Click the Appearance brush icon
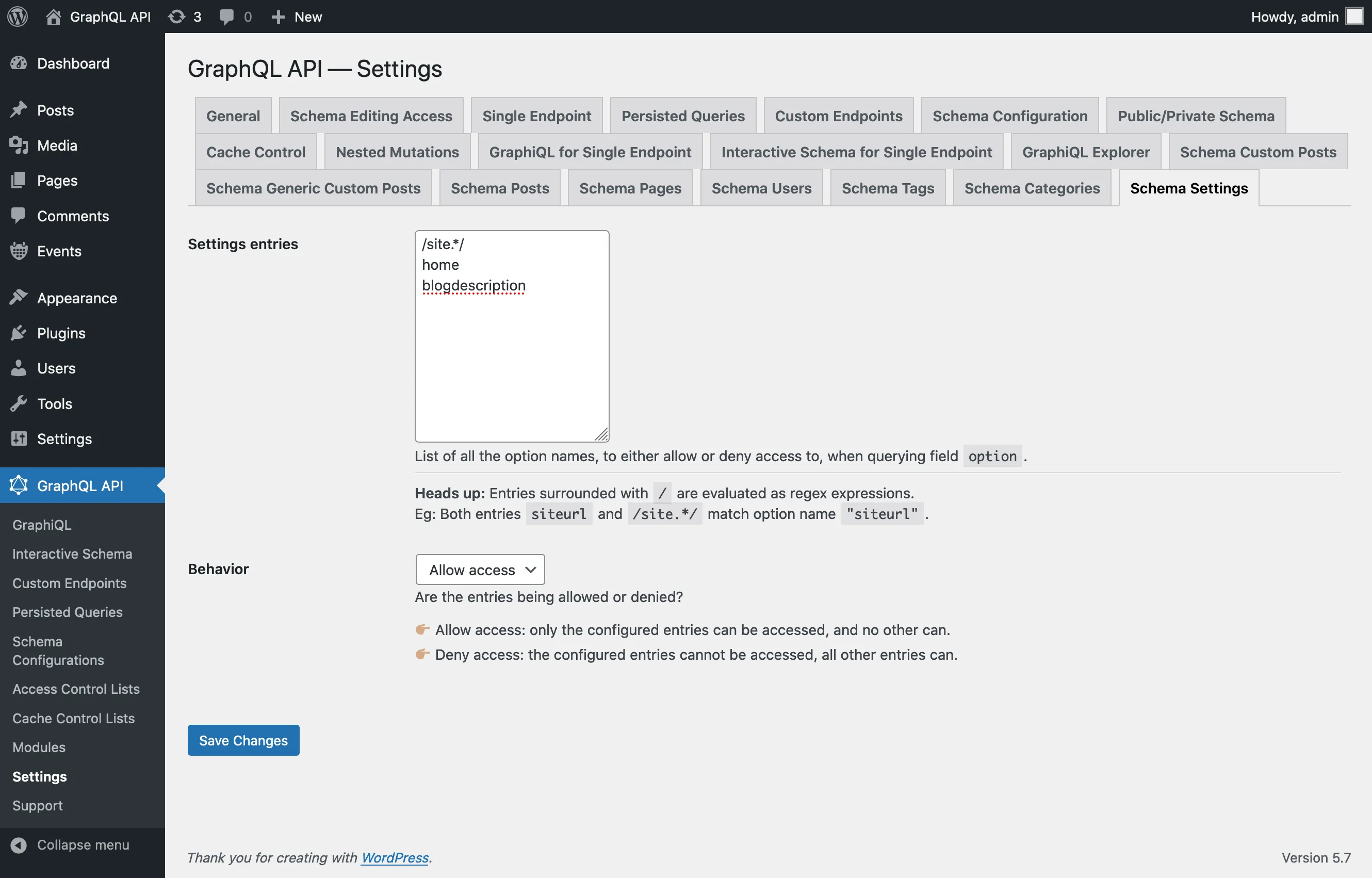 [19, 298]
